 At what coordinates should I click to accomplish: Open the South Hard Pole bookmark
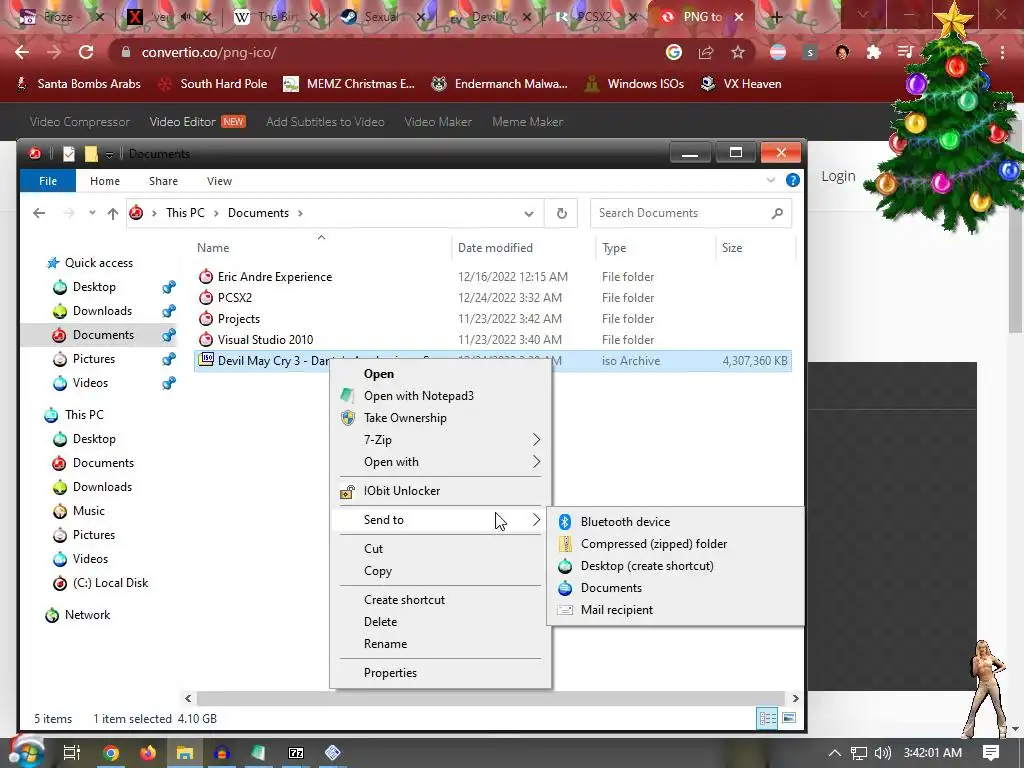pos(213,84)
